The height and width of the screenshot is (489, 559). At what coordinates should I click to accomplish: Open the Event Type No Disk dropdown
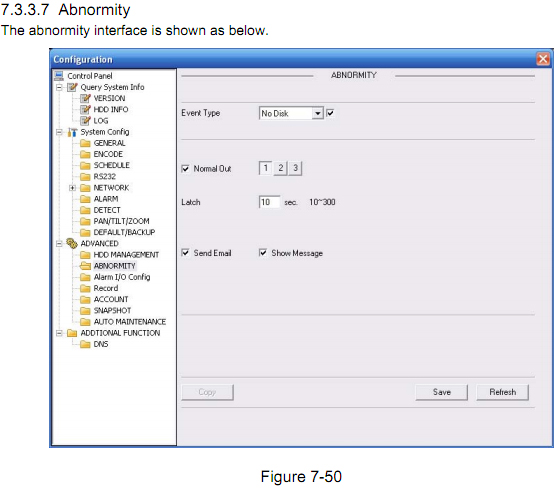291,113
